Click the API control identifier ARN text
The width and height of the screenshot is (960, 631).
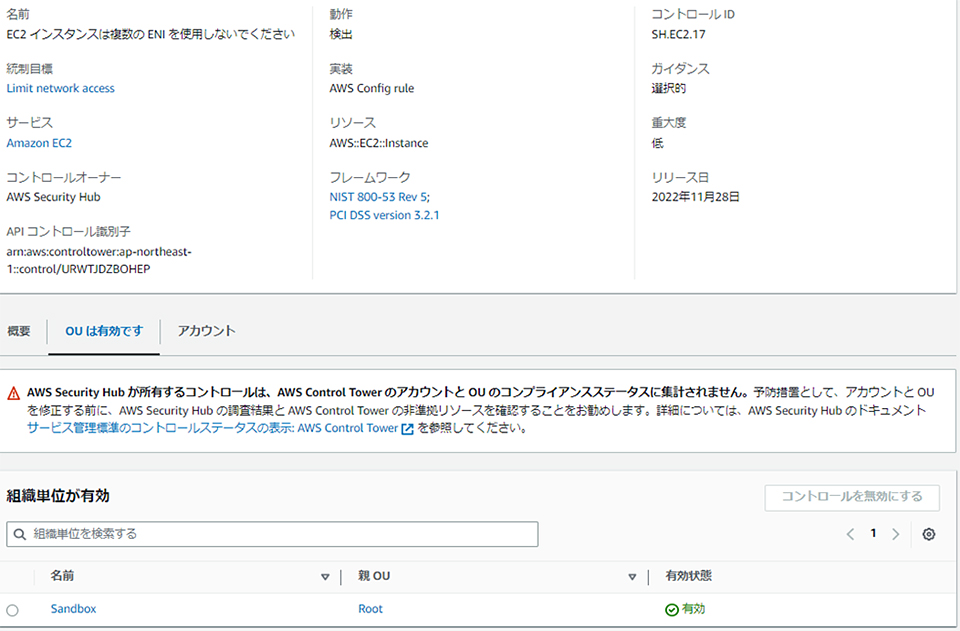(x=99, y=261)
